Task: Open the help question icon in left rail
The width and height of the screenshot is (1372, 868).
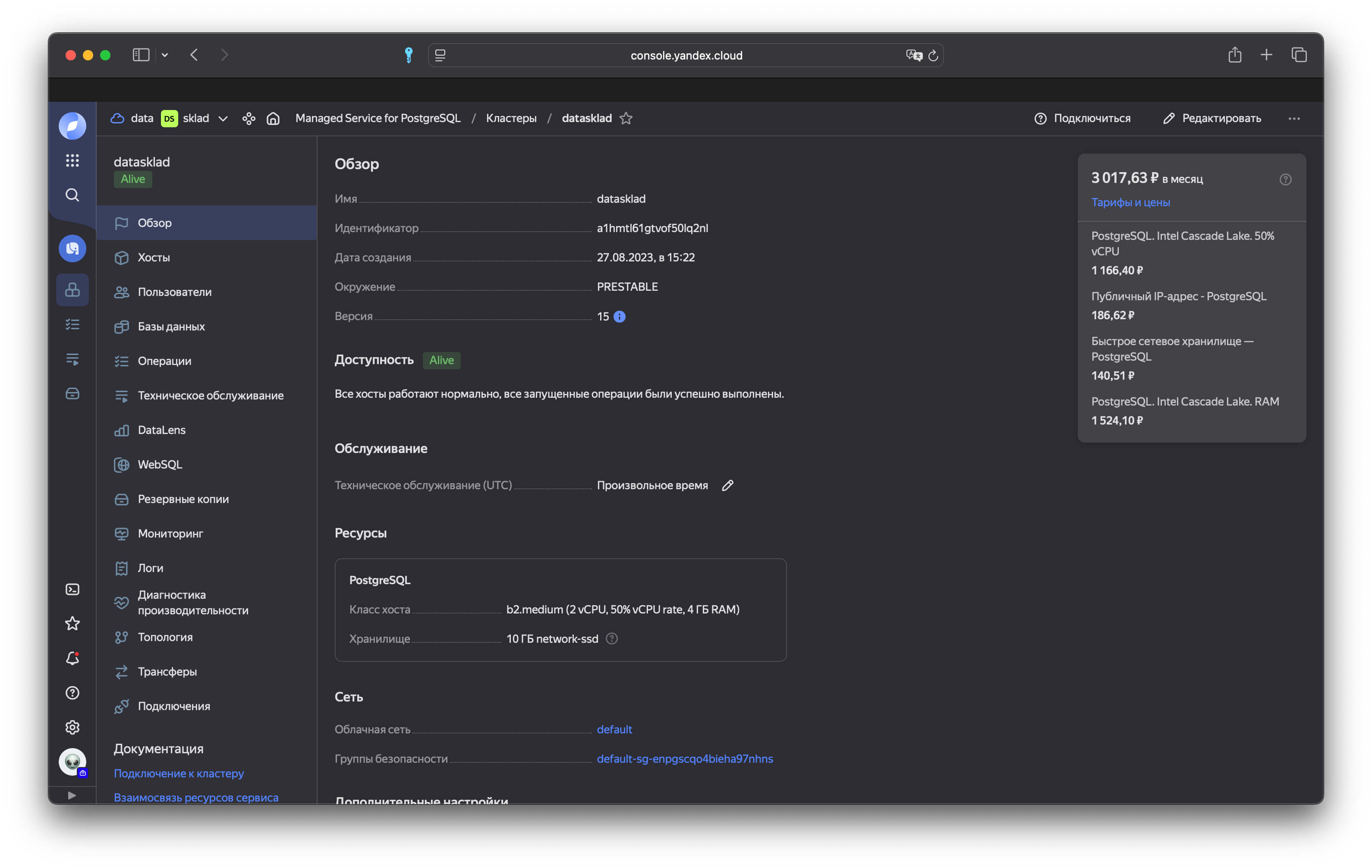Action: (72, 692)
